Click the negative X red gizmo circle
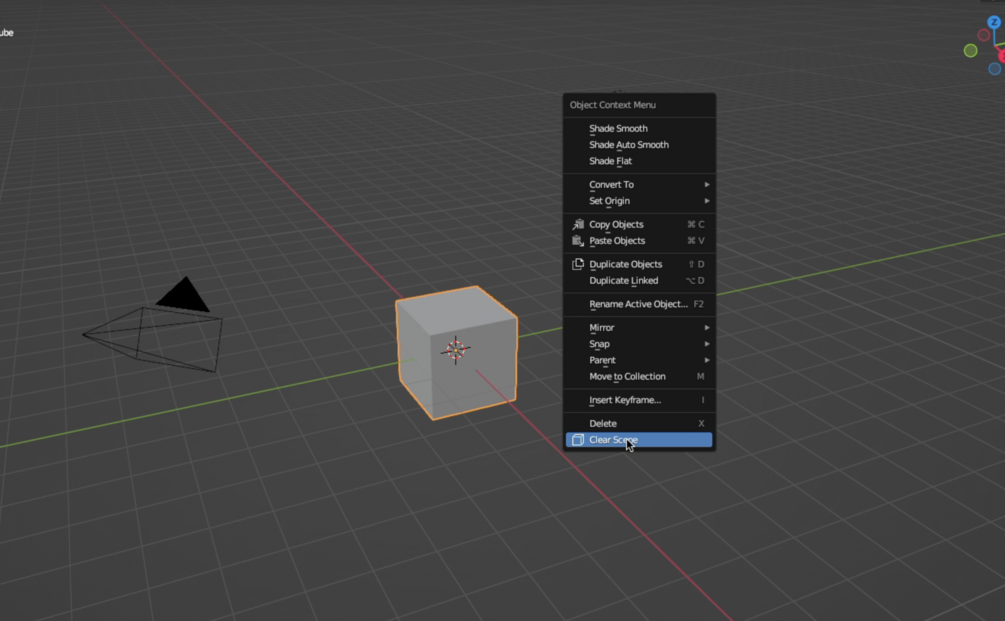 984,35
